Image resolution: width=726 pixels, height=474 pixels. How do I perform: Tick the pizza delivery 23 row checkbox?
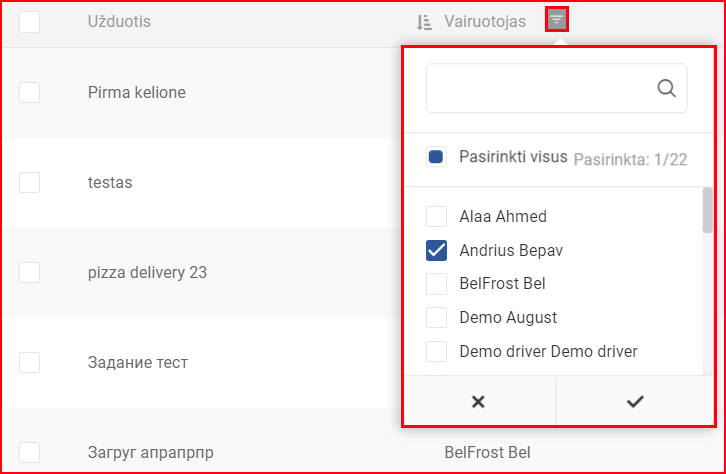tap(29, 272)
